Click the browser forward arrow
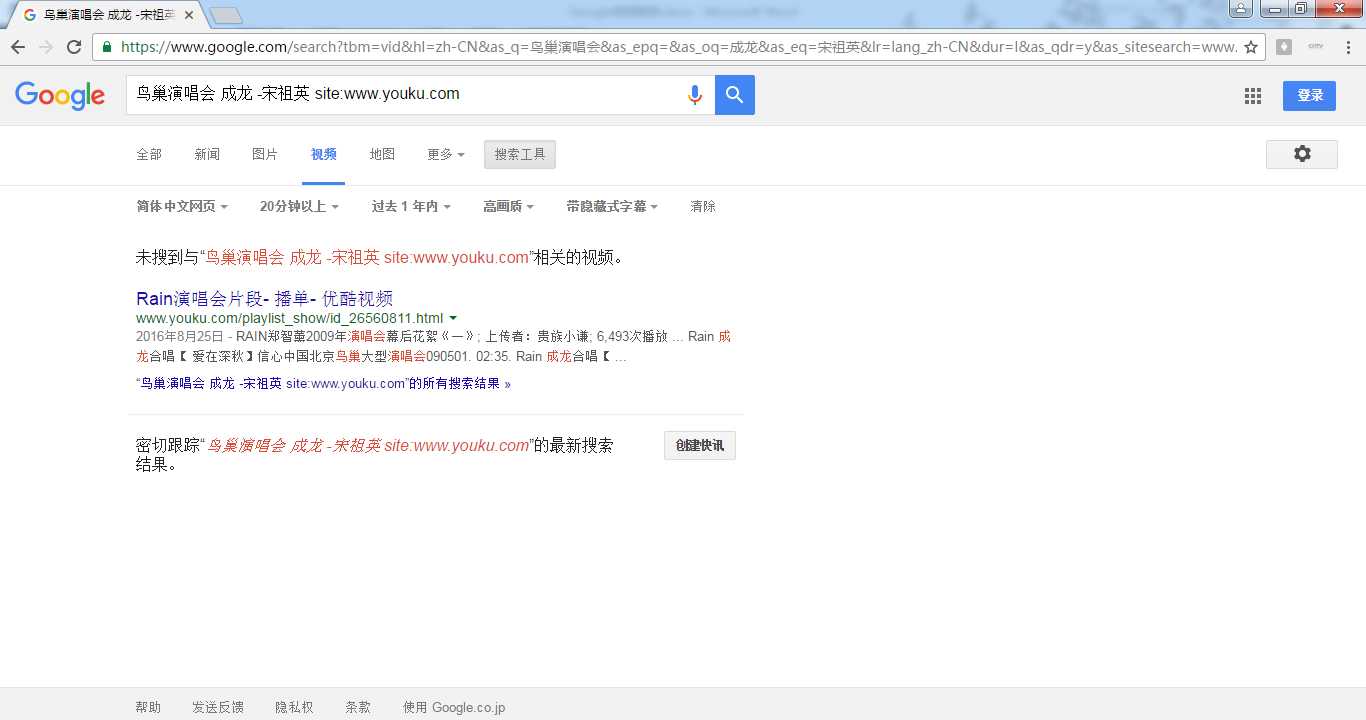Image resolution: width=1366 pixels, height=720 pixels. point(46,47)
